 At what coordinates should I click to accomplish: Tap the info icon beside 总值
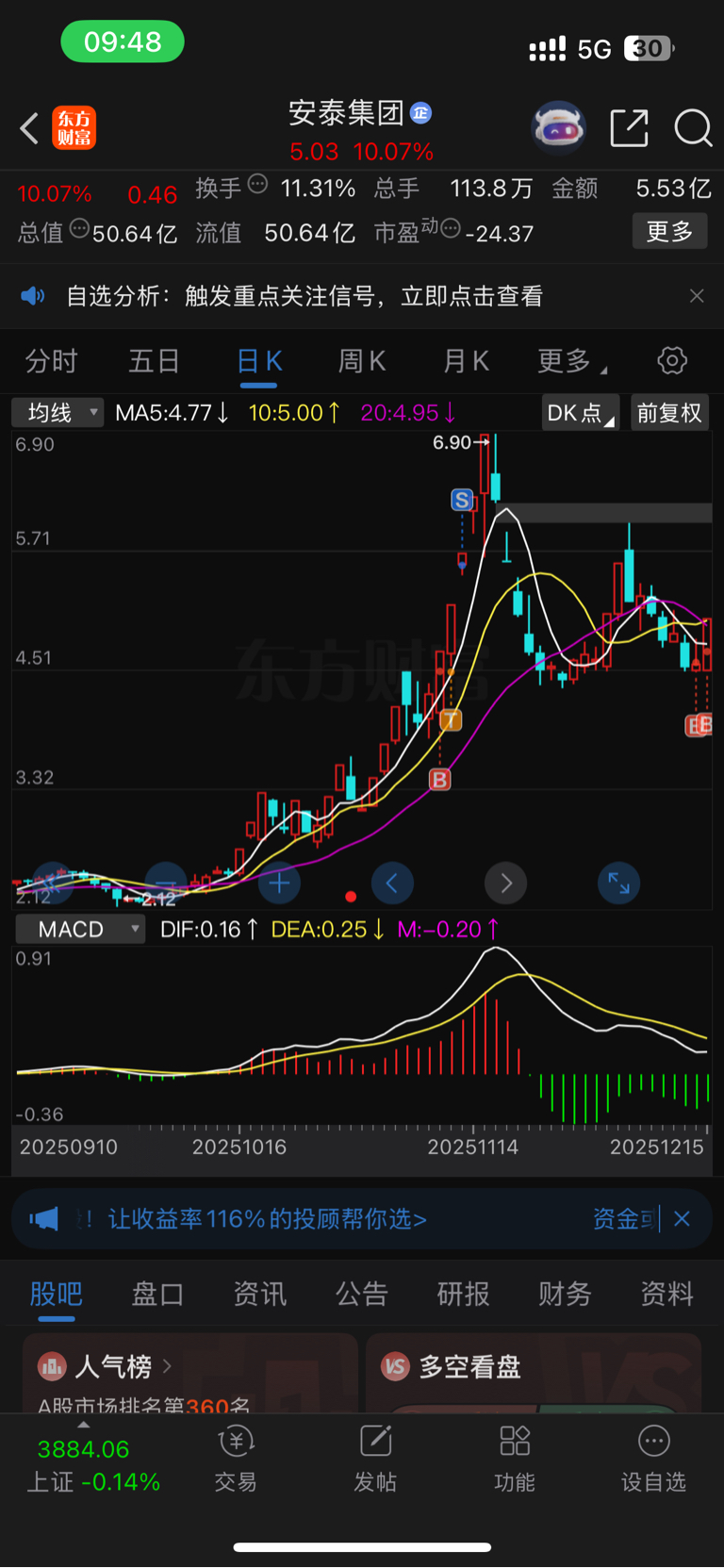tap(79, 227)
